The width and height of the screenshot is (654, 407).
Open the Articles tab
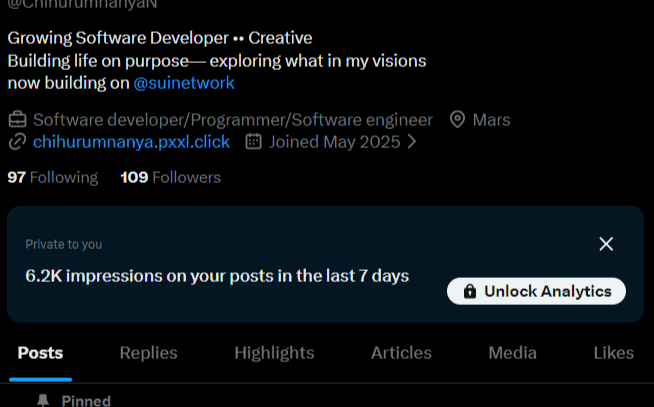coord(401,353)
